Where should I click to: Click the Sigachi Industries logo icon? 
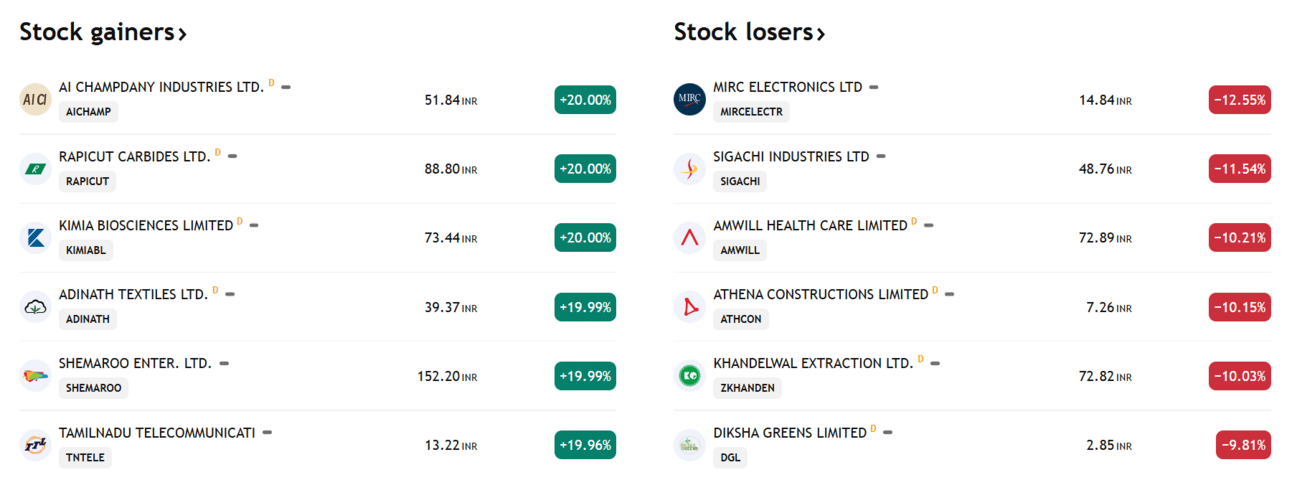(x=690, y=169)
